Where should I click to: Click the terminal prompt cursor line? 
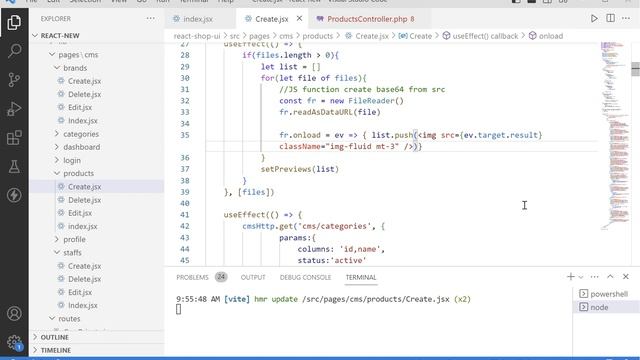[x=178, y=309]
